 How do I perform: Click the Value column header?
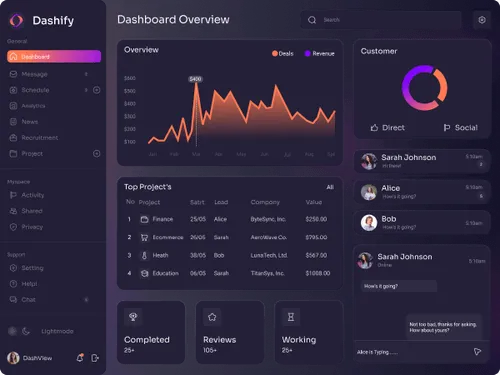click(x=314, y=202)
